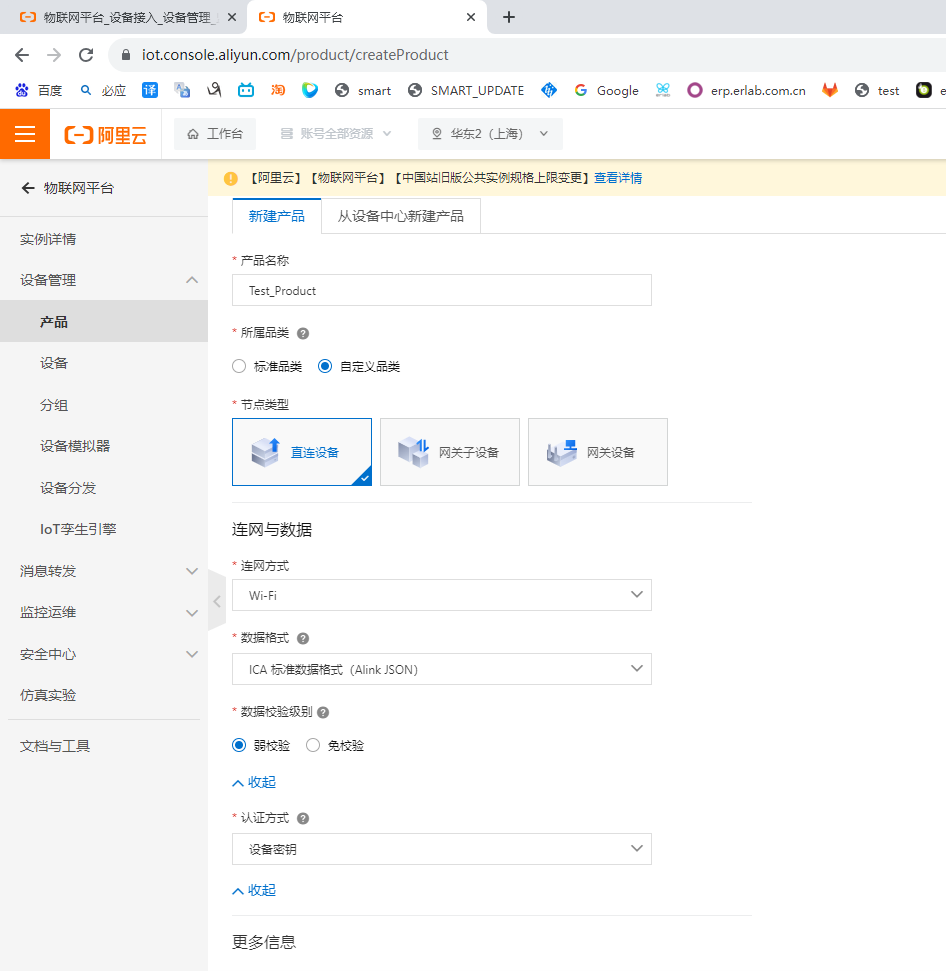Collapse the 设备管理 sidebar section
This screenshot has height=971, width=946.
192,280
